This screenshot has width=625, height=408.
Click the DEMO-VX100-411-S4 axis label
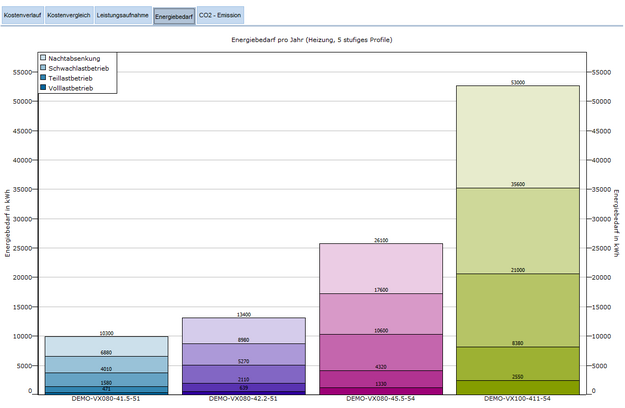[517, 398]
